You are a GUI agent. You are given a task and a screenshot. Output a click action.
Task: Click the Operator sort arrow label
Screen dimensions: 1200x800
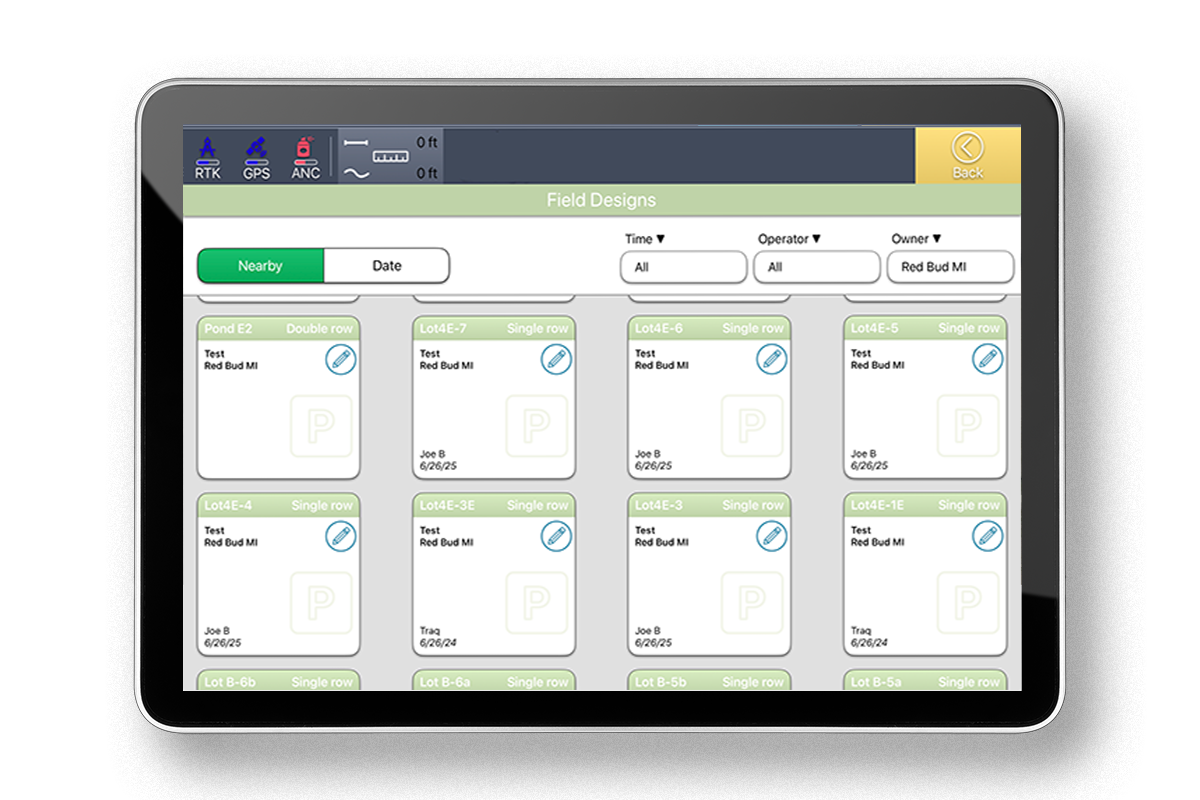[790, 239]
